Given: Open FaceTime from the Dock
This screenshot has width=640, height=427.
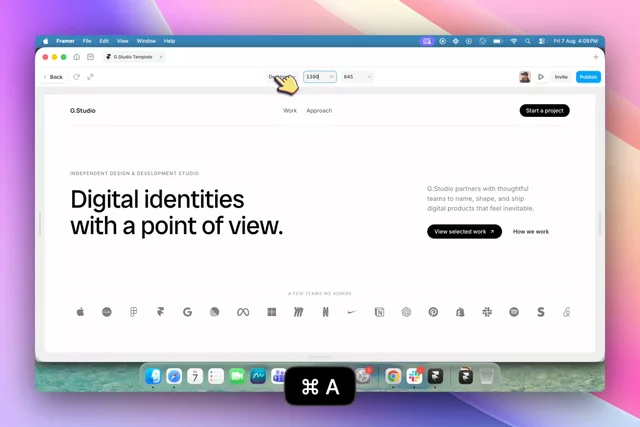Looking at the screenshot, I should pyautogui.click(x=237, y=376).
